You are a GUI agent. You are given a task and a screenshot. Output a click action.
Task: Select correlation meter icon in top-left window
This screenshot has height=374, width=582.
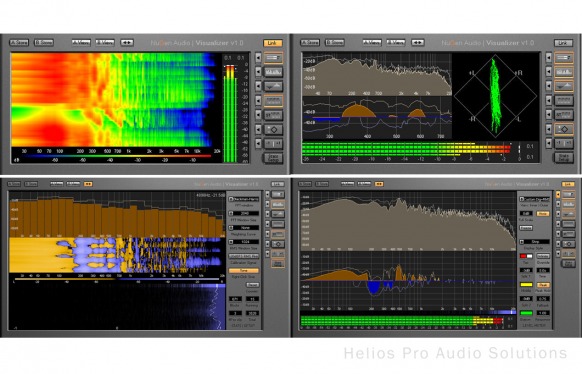click(x=273, y=143)
